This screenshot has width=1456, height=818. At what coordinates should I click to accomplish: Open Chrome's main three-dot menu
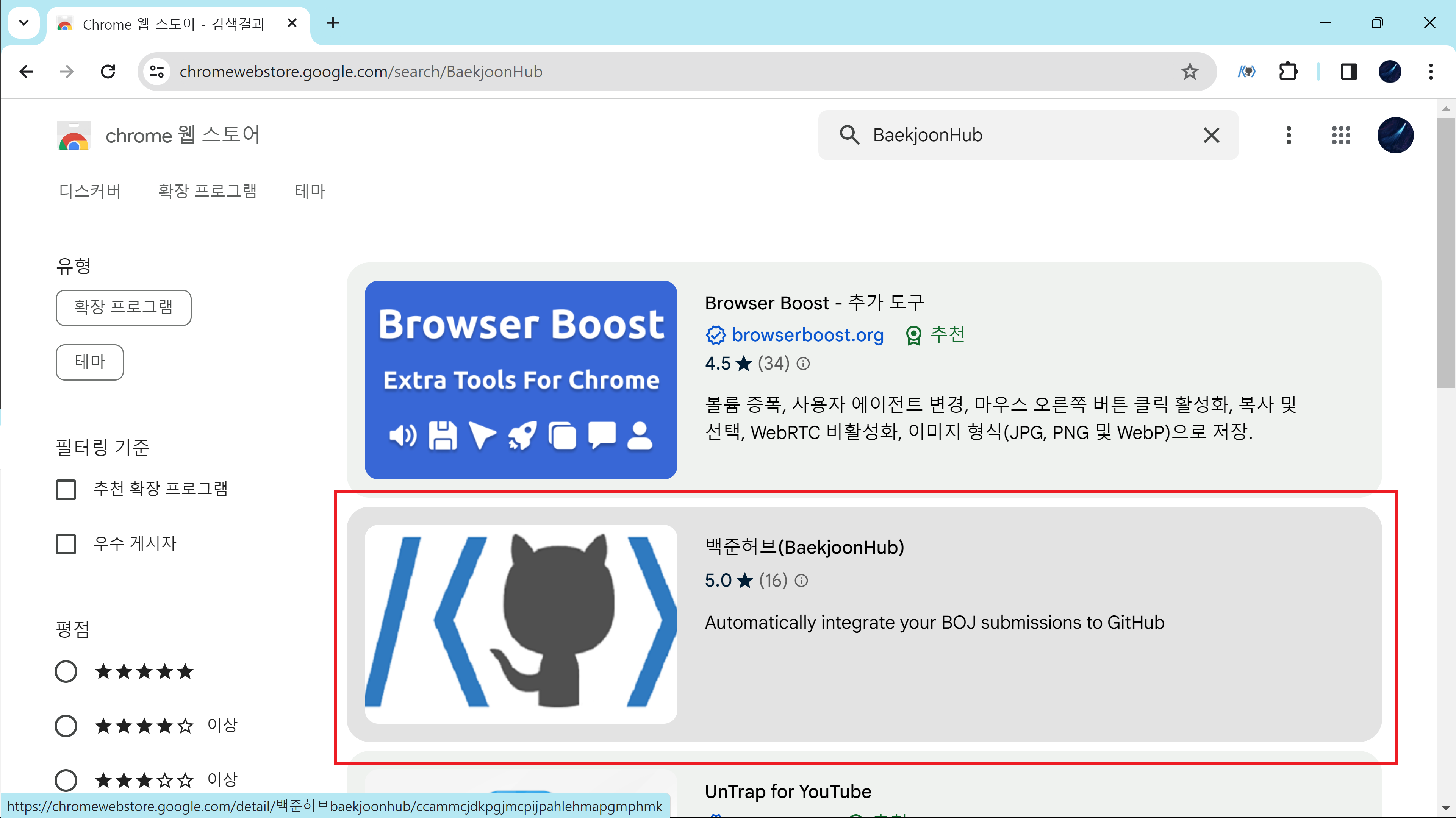click(1431, 72)
